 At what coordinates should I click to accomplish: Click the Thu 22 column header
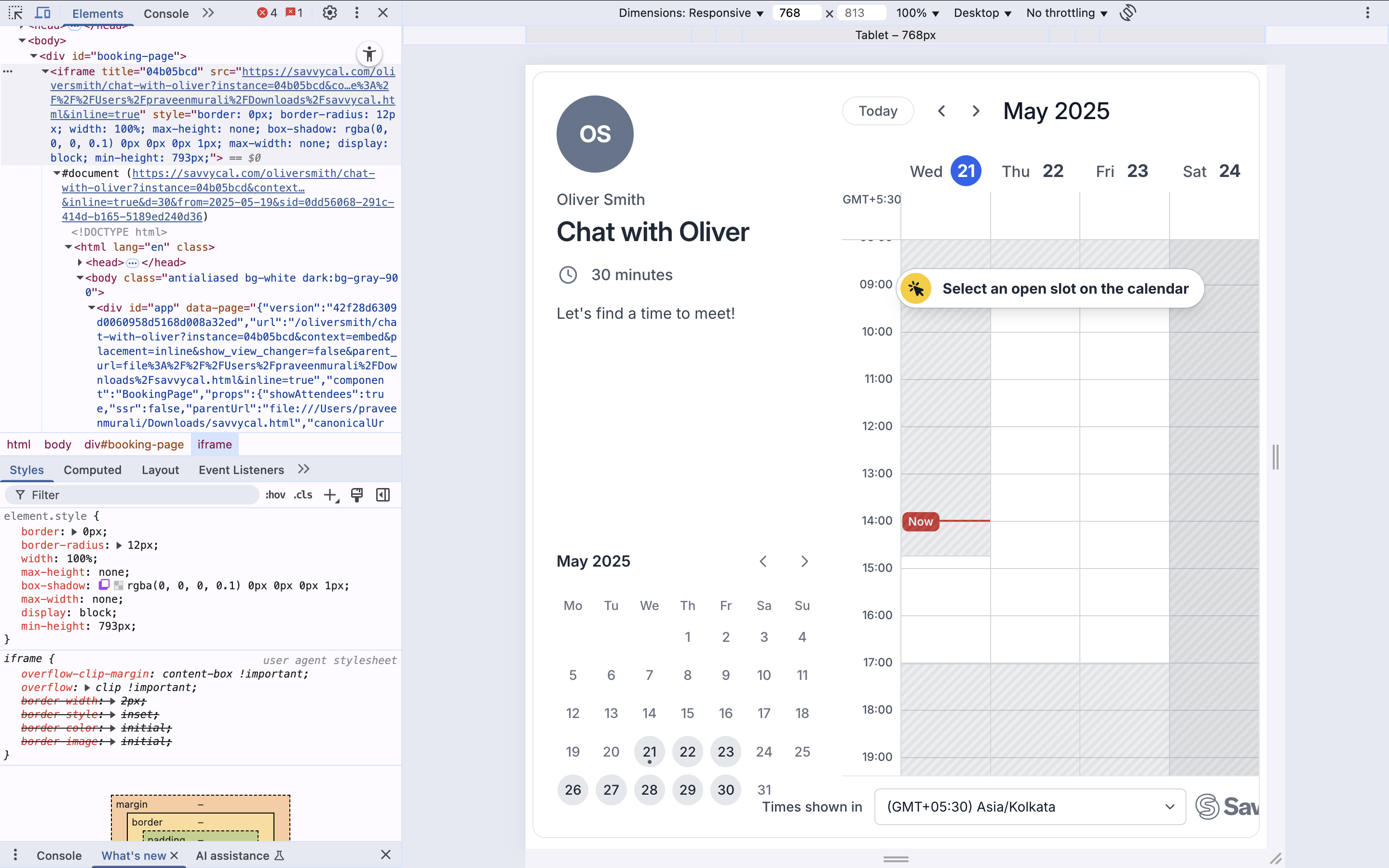click(1033, 171)
